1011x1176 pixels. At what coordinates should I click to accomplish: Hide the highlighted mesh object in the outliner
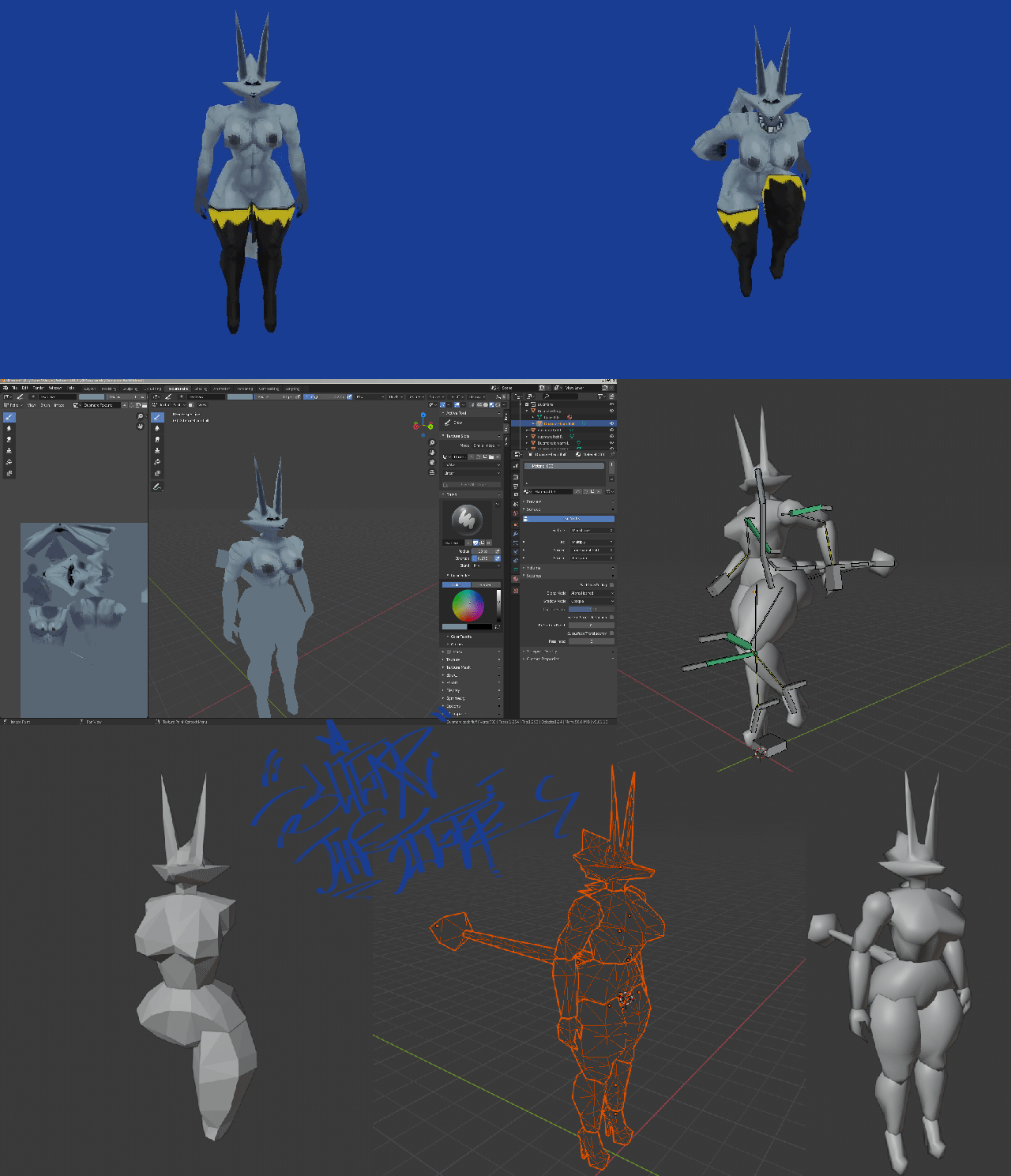(x=611, y=423)
